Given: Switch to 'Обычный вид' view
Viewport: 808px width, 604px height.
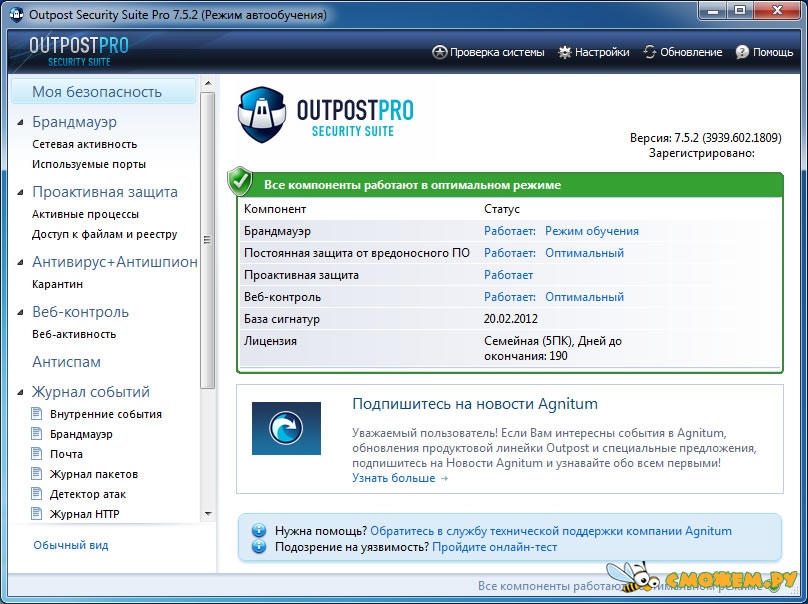Looking at the screenshot, I should tap(71, 545).
